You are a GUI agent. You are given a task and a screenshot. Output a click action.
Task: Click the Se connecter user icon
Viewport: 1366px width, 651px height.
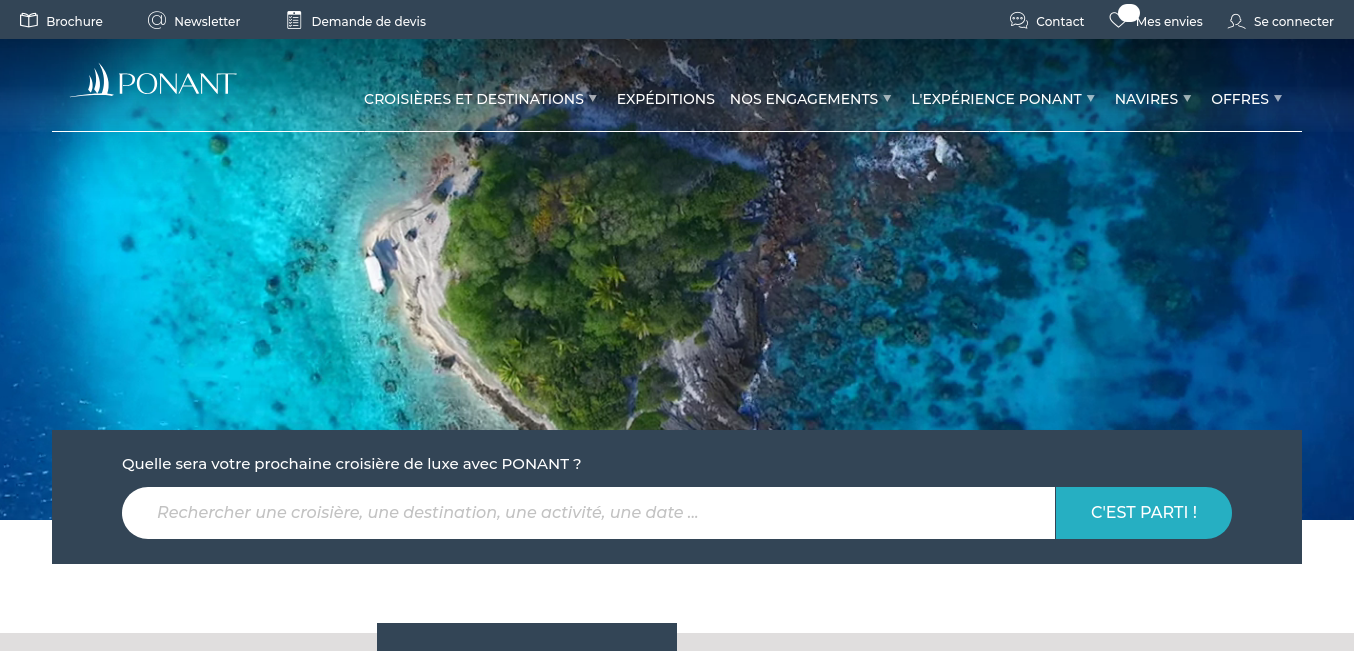1237,21
